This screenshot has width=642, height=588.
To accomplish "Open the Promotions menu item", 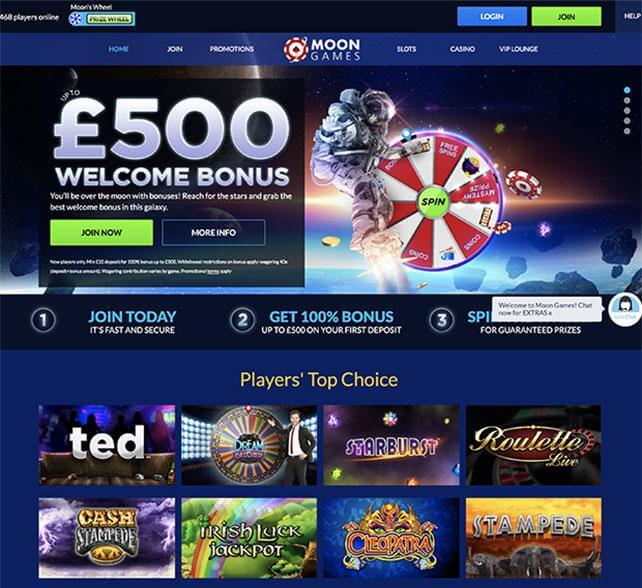I will pos(232,49).
